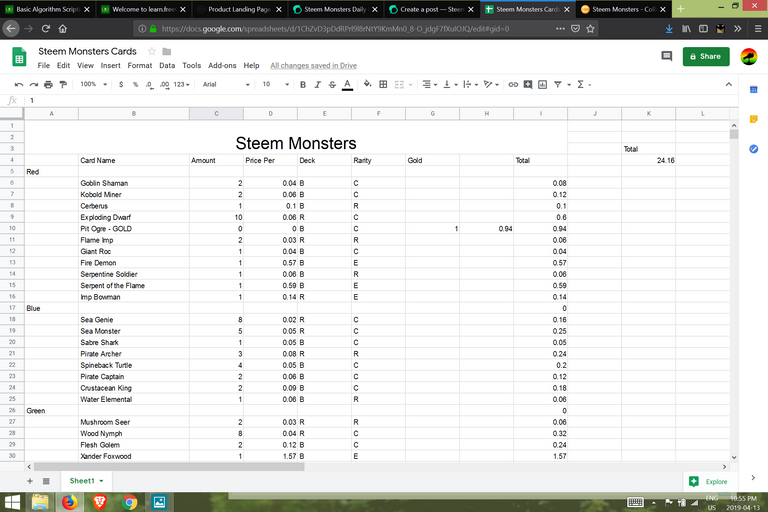The width and height of the screenshot is (768, 512).
Task: Open Keep in the side panel
Action: (x=754, y=119)
